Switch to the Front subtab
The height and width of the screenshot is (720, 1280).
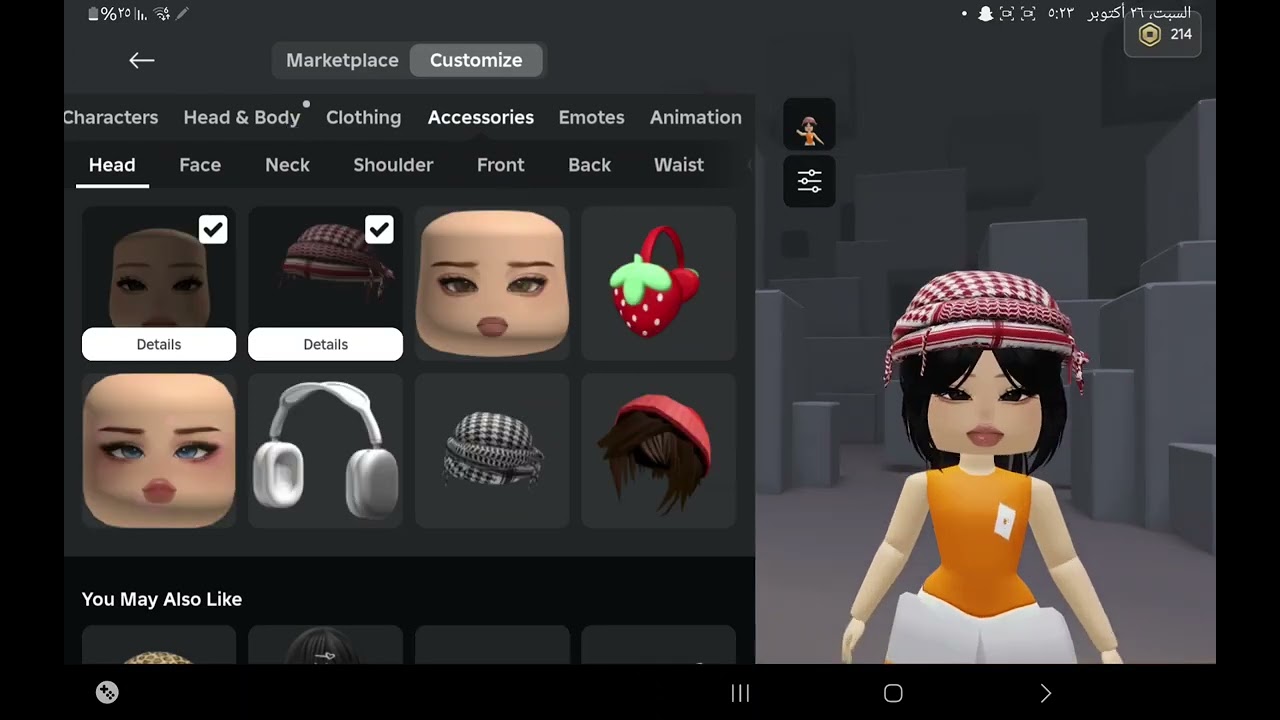click(501, 165)
